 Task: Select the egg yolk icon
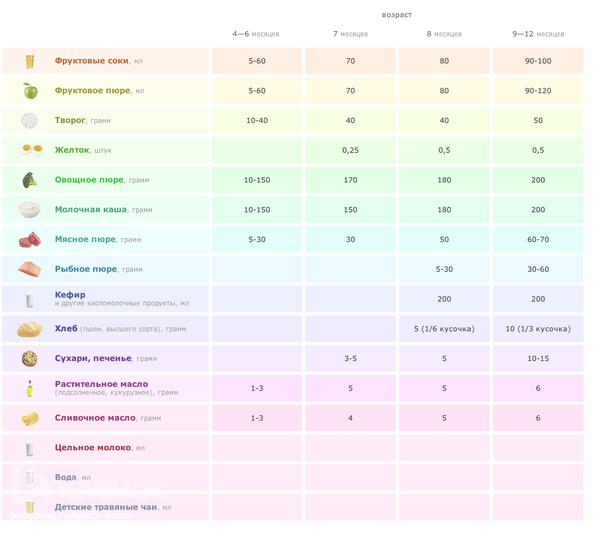[29, 151]
